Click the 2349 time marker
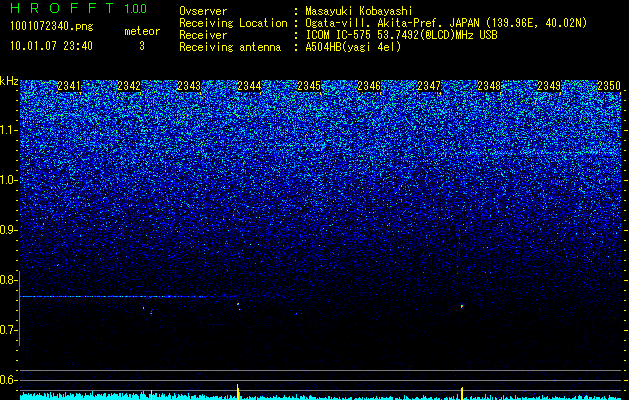 (x=549, y=86)
